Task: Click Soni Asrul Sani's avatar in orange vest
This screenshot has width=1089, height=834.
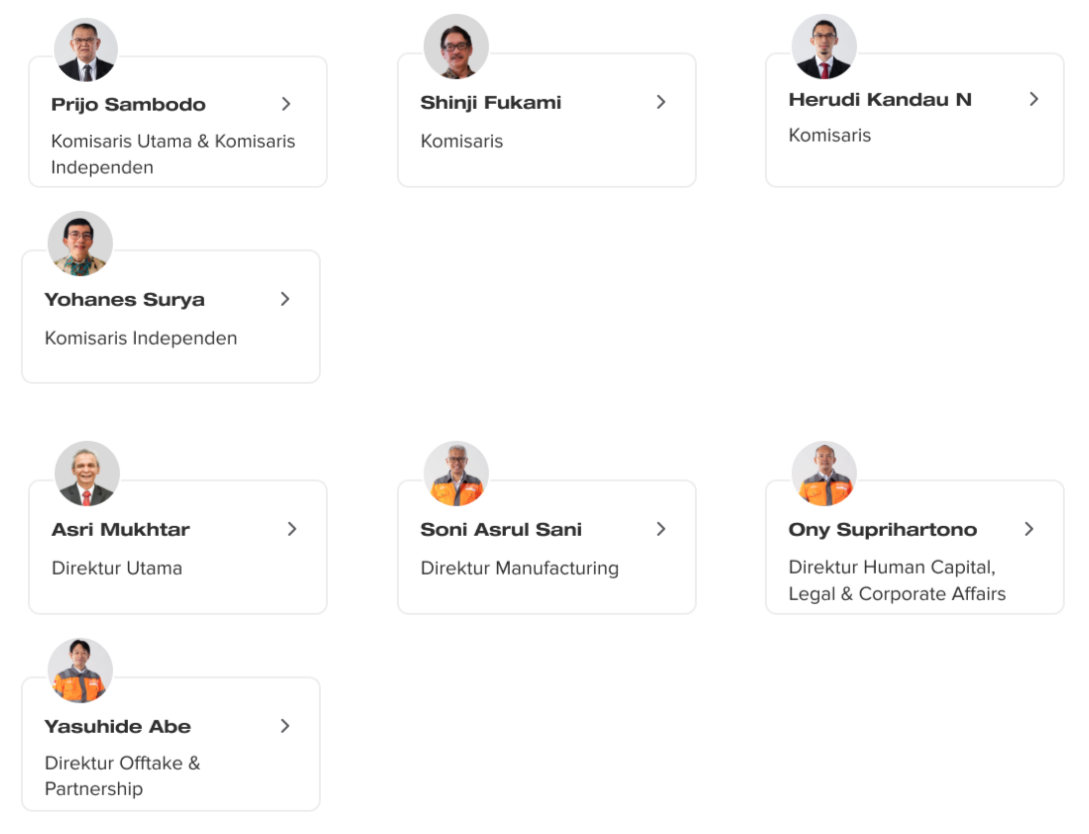Action: tap(456, 474)
